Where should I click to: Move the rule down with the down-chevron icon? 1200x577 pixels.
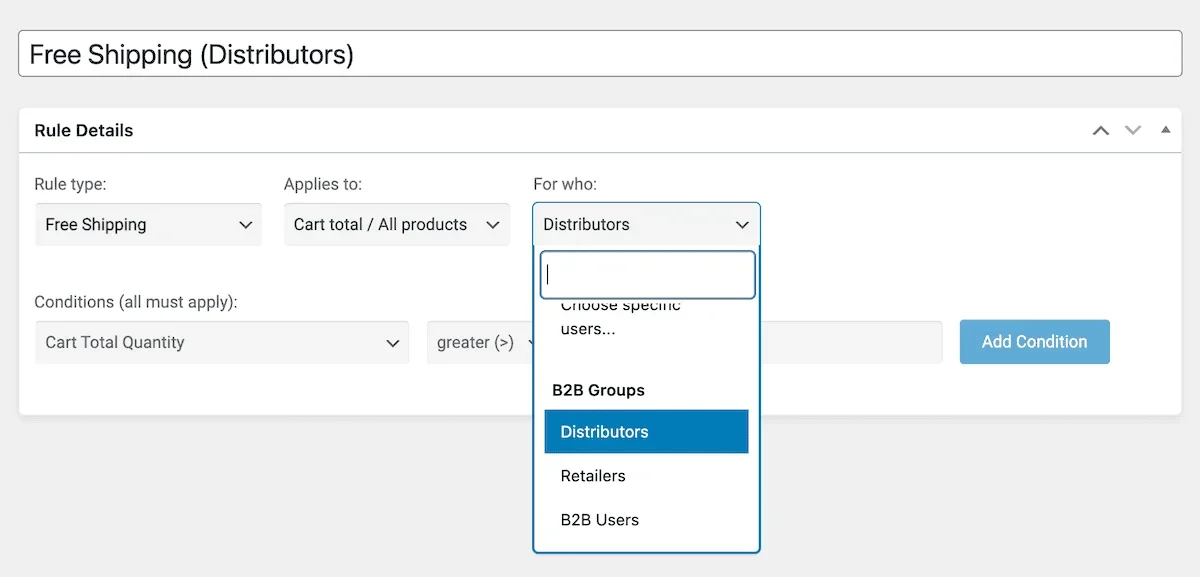point(1133,130)
